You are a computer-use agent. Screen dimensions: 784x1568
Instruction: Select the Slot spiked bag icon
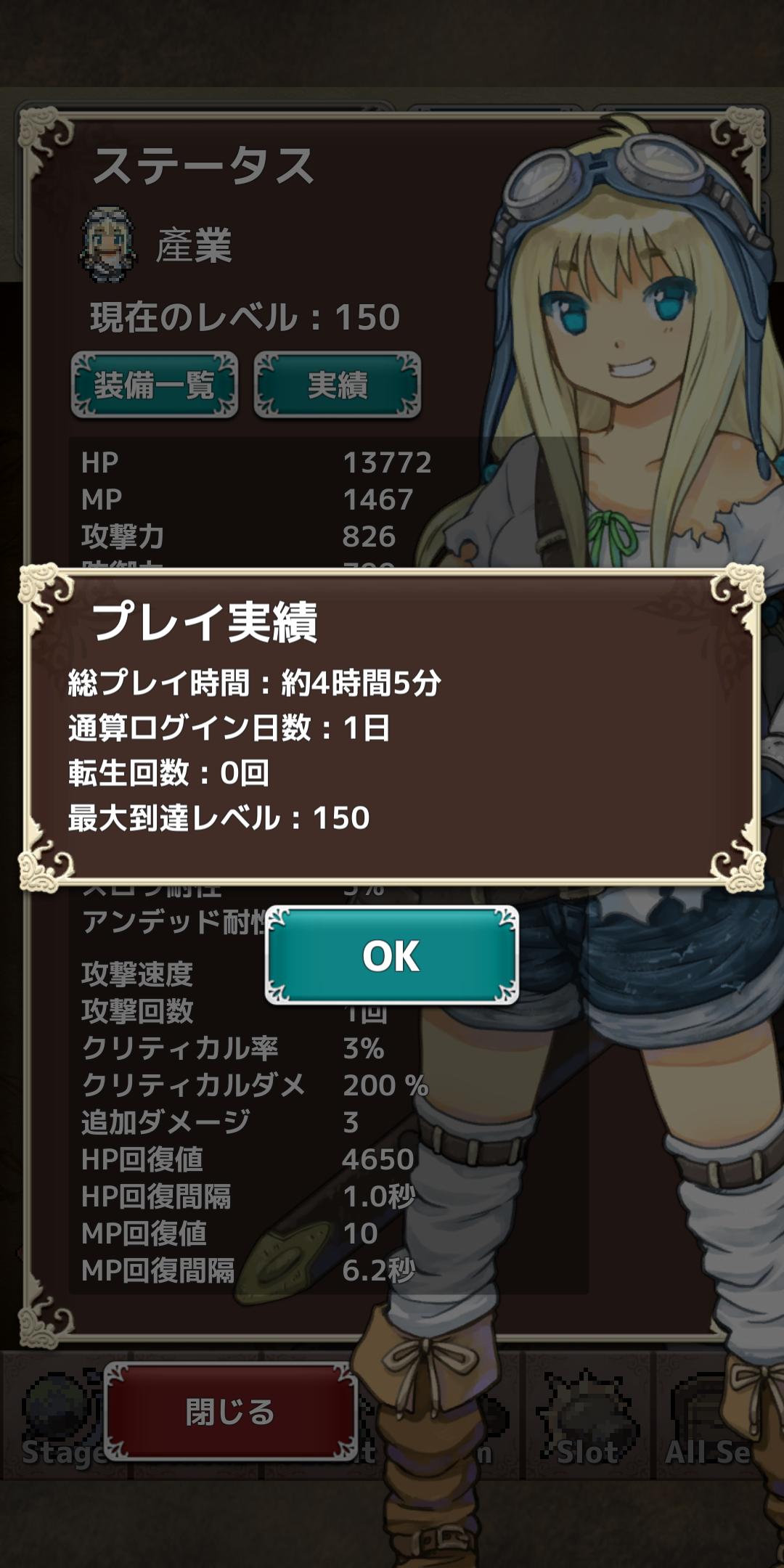point(588,1416)
